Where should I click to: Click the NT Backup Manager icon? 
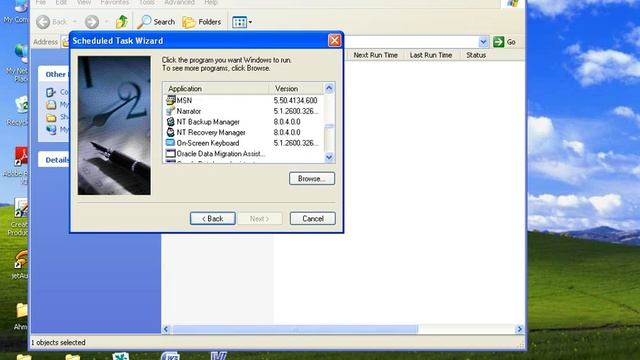click(x=171, y=122)
